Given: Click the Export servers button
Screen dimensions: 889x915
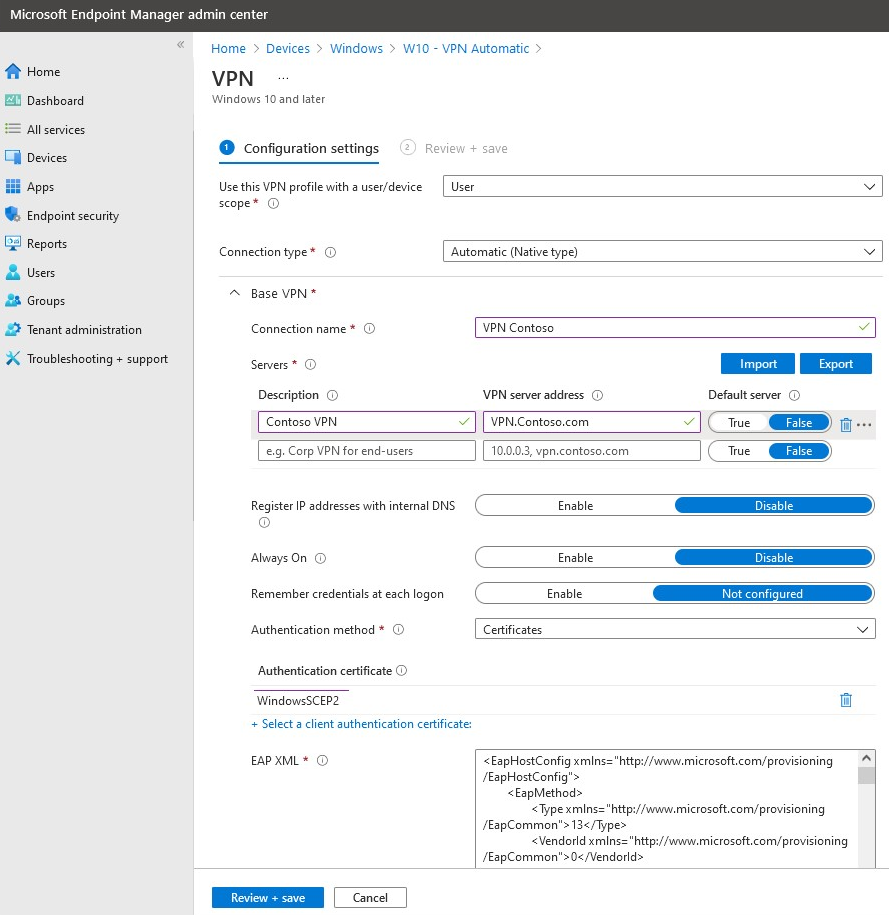Looking at the screenshot, I should 835,364.
